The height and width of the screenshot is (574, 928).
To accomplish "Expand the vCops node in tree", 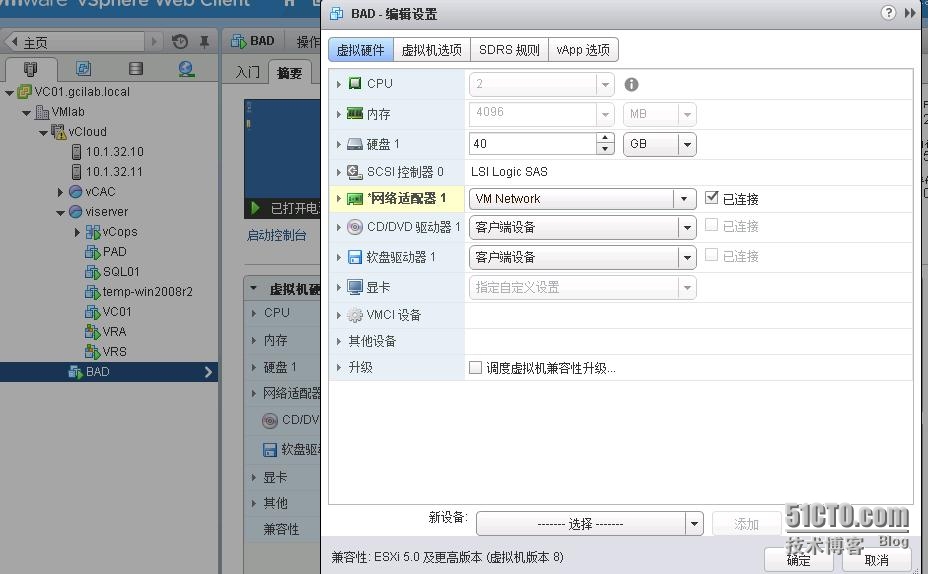I will (x=78, y=233).
